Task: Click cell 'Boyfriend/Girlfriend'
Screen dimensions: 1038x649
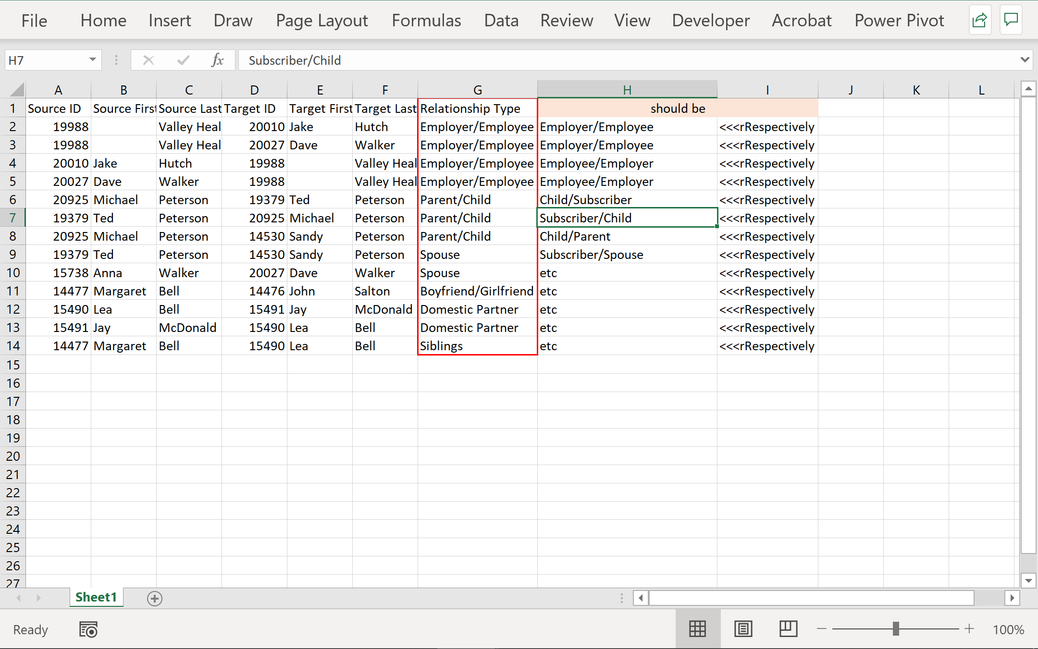Action: pyautogui.click(x=477, y=291)
